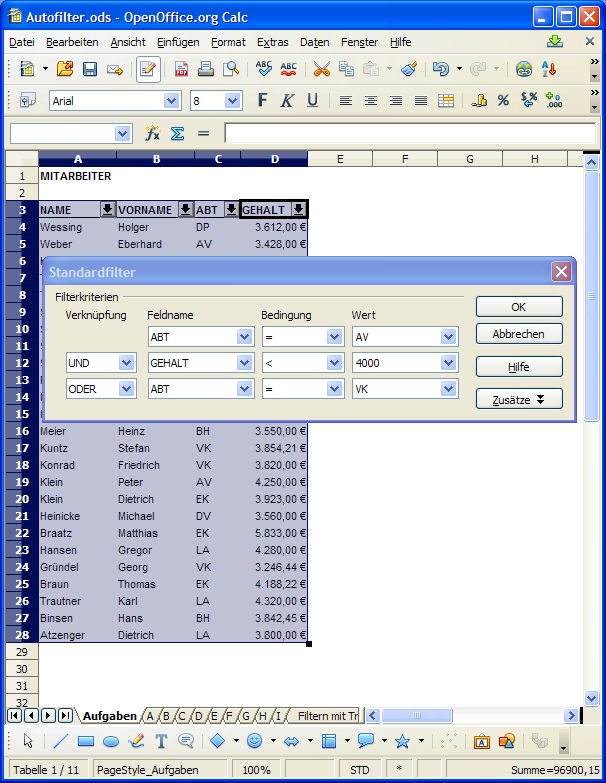Click OK in Standardfilter dialog
The image size is (606, 783).
click(x=518, y=307)
